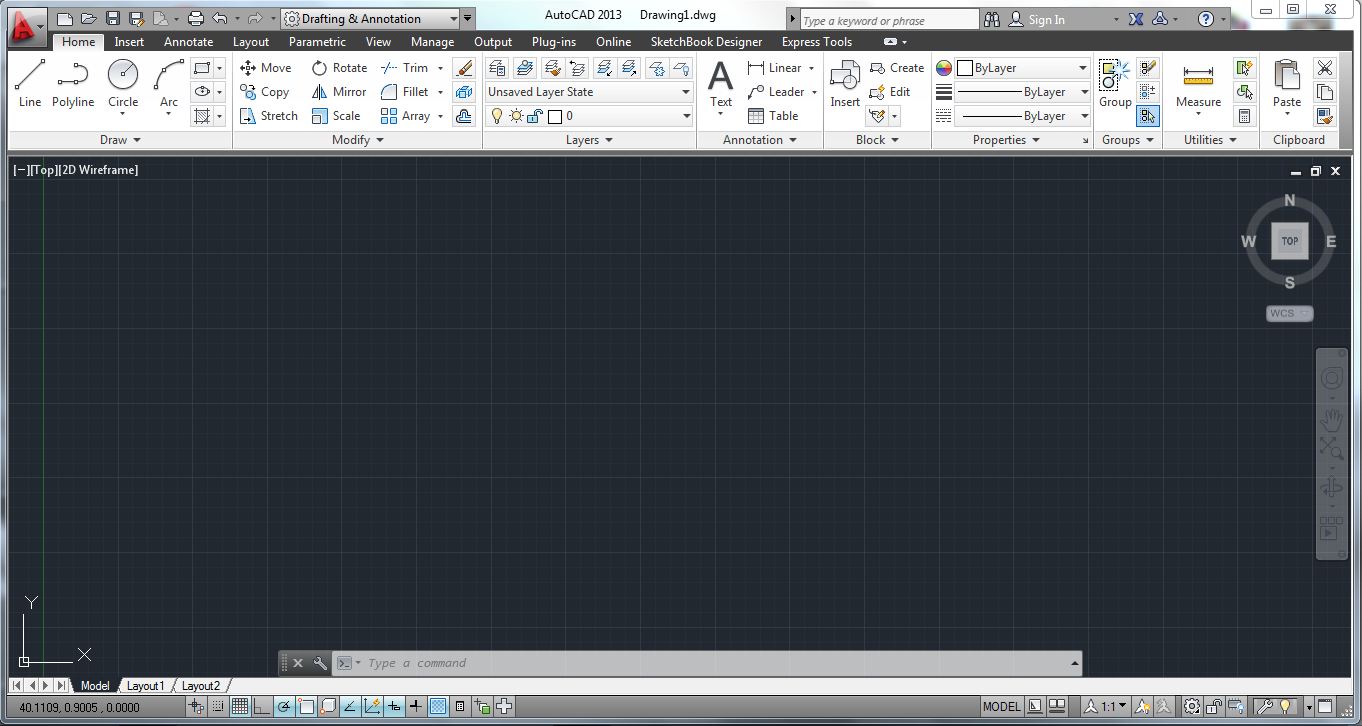
Task: Click the Layer Properties icon
Action: pyautogui.click(x=497, y=67)
